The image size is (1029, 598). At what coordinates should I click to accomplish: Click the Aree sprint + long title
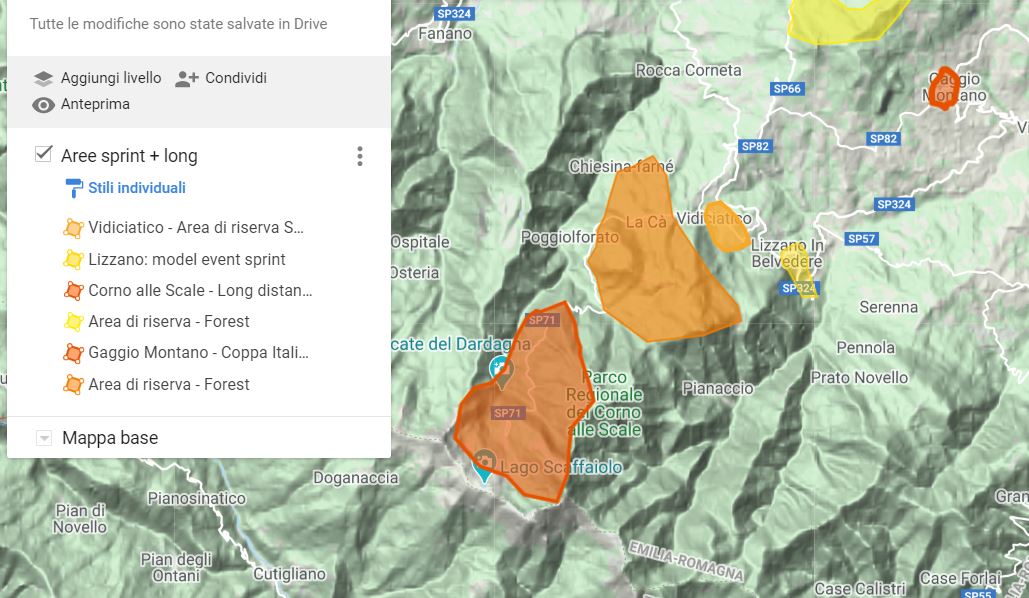[129, 156]
